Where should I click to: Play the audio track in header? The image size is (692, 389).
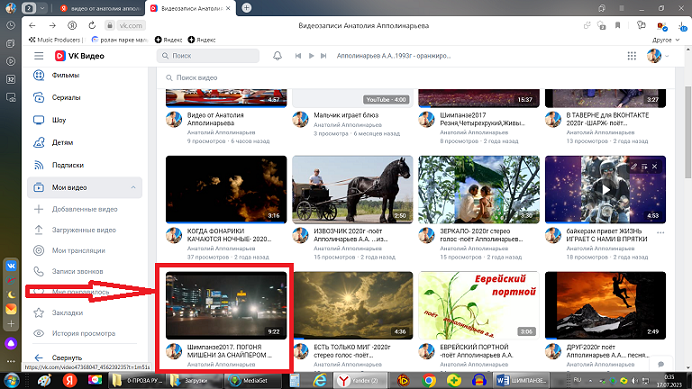coord(311,56)
